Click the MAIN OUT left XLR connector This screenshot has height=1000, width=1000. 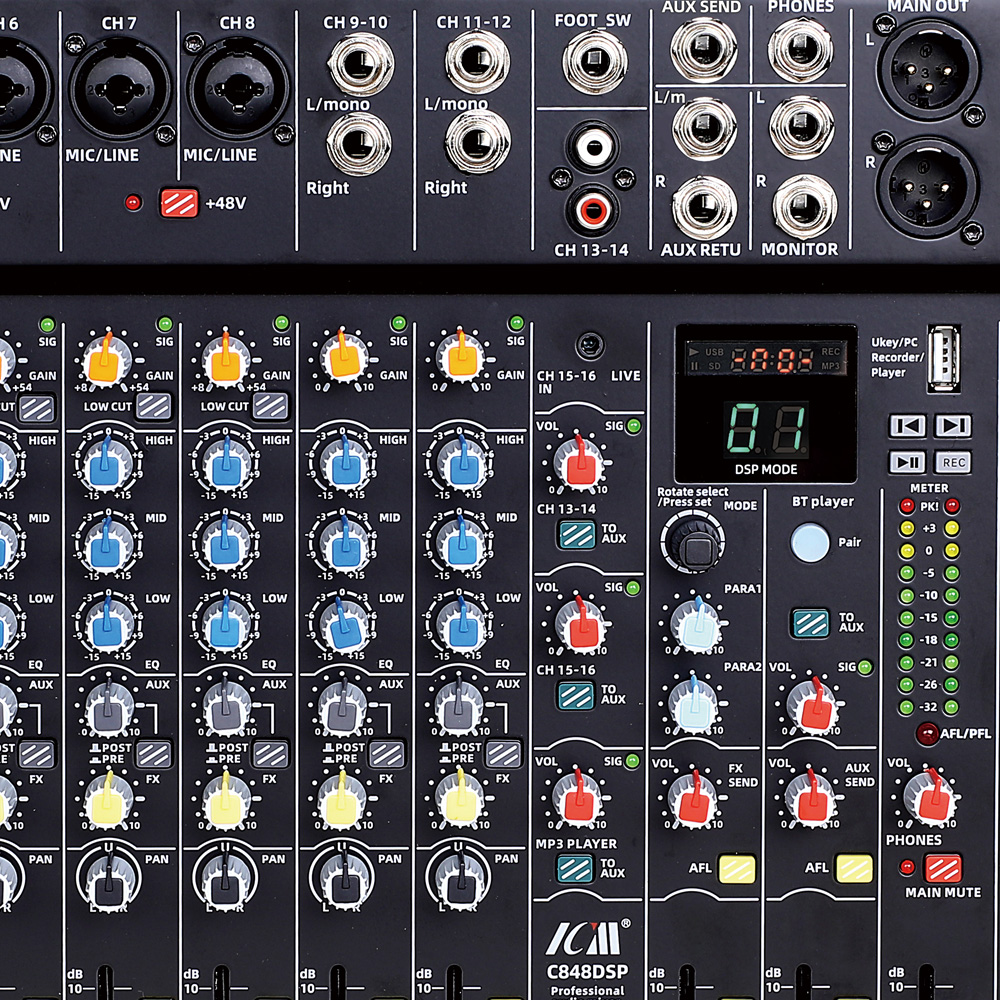[x=928, y=68]
